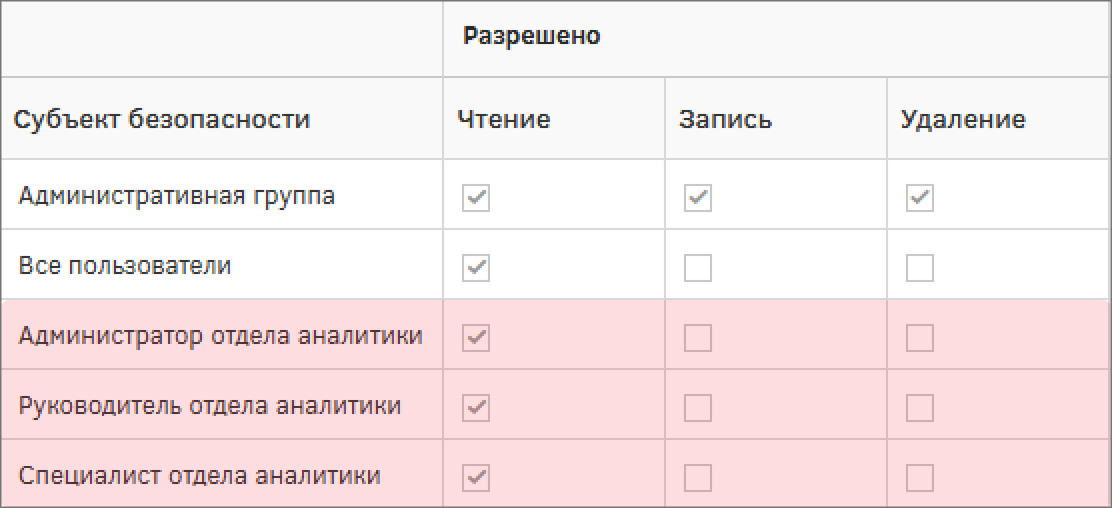
Task: Check Удаление for Администратор отдела аналитики
Action: point(920,338)
